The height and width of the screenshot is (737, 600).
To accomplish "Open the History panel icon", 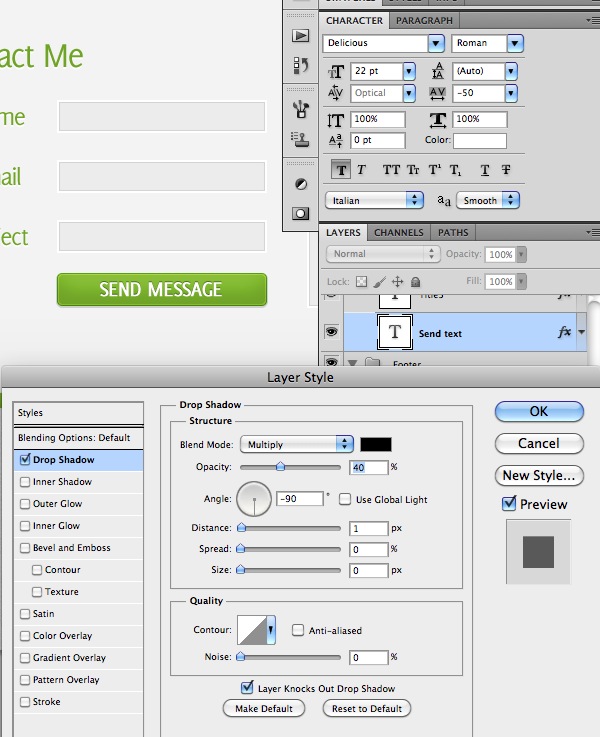I will pyautogui.click(x=300, y=65).
